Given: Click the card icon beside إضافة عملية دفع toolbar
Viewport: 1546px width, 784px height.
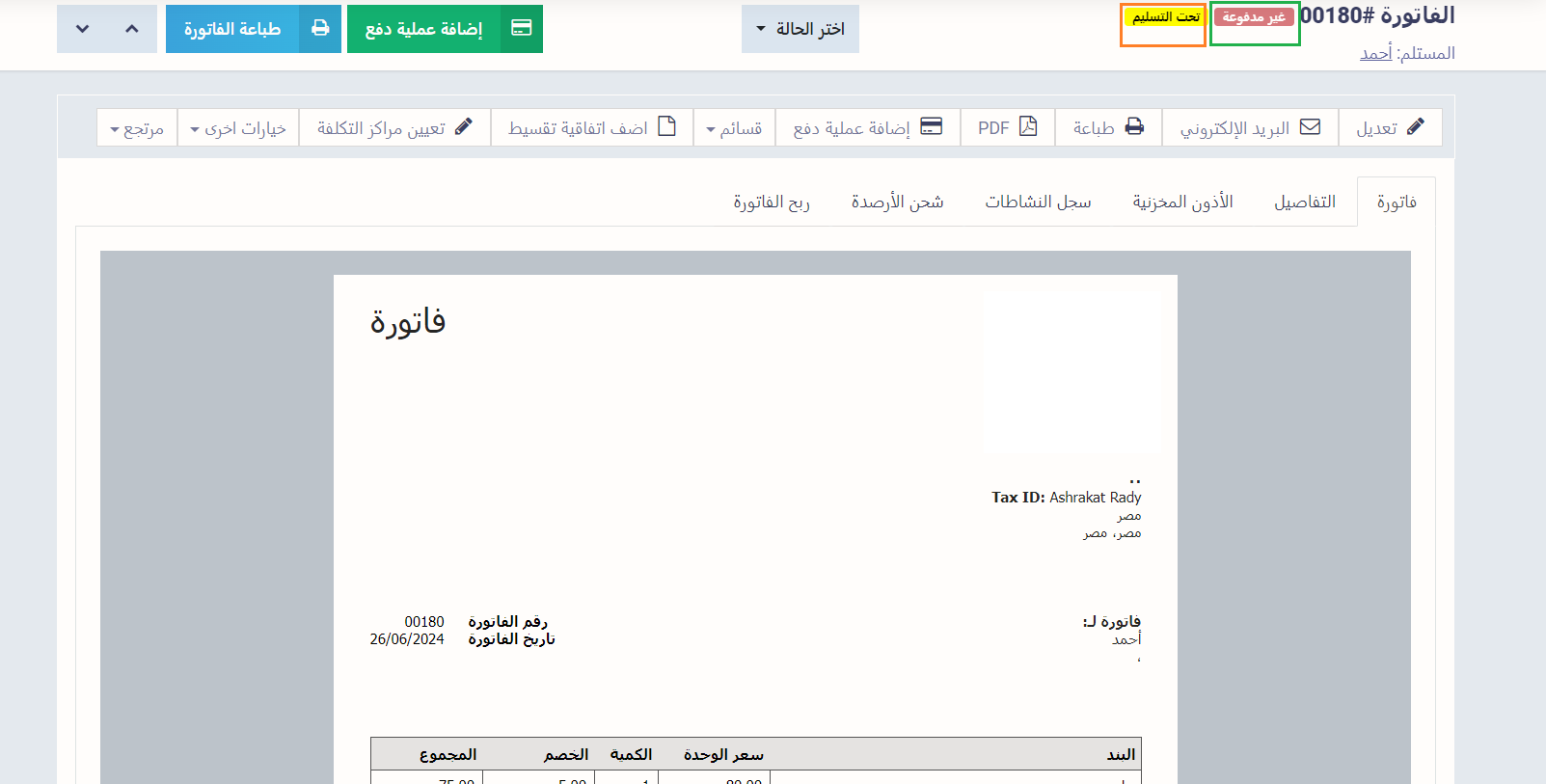Looking at the screenshot, I should pyautogui.click(x=931, y=127).
